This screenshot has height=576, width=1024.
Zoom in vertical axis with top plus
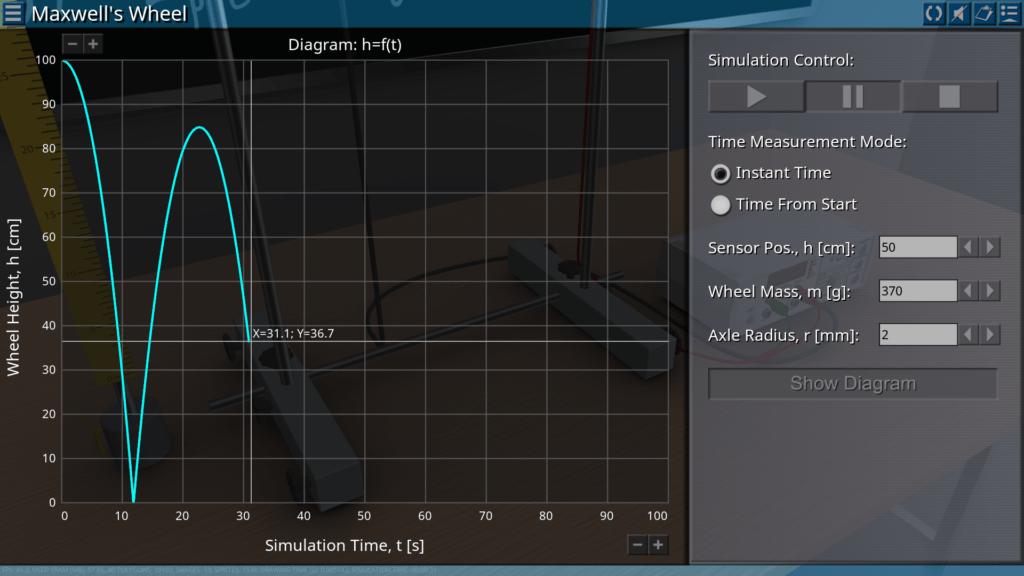point(92,44)
